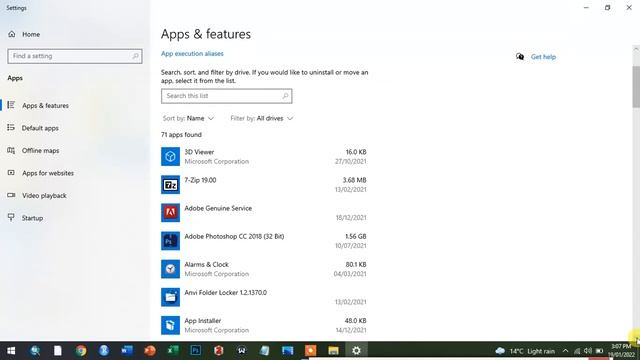This screenshot has width=640, height=360.
Task: Open taskbar search
Action: click(x=35, y=351)
